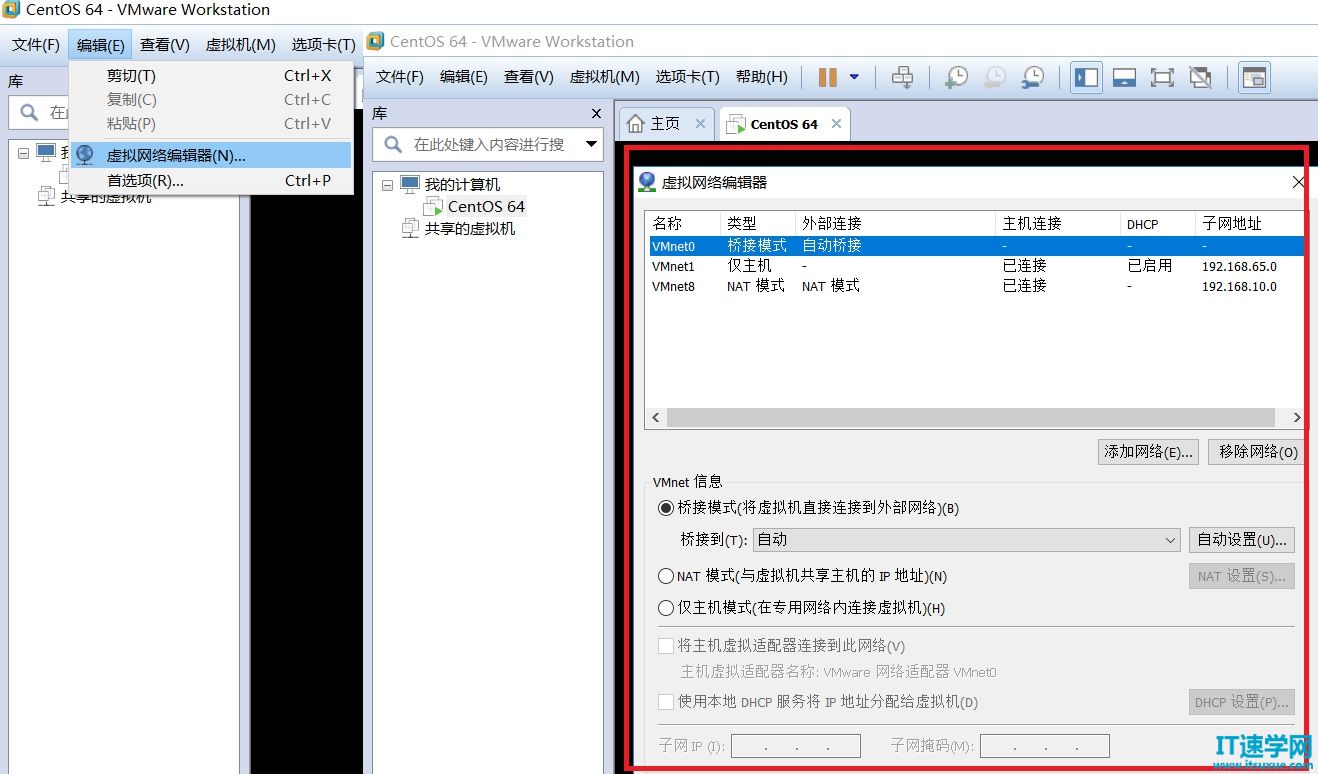Viewport: 1318px width, 774px height.
Task: Open 文件(F) menu in the outer window
Action: pos(36,45)
